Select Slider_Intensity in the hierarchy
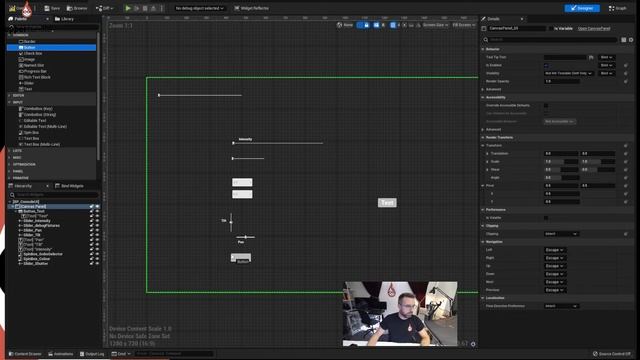The height and width of the screenshot is (360, 640). click(37, 221)
